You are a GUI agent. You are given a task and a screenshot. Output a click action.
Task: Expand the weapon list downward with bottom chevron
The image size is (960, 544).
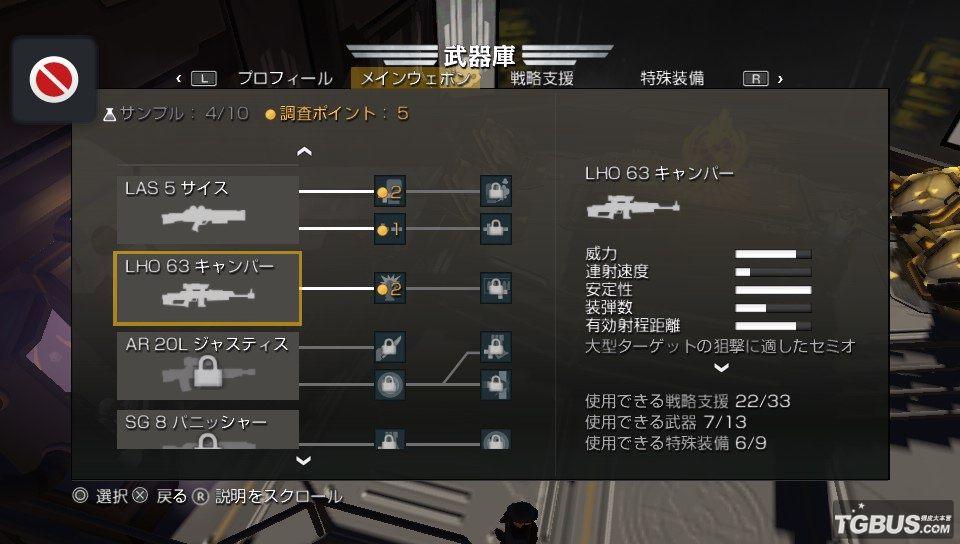point(304,460)
